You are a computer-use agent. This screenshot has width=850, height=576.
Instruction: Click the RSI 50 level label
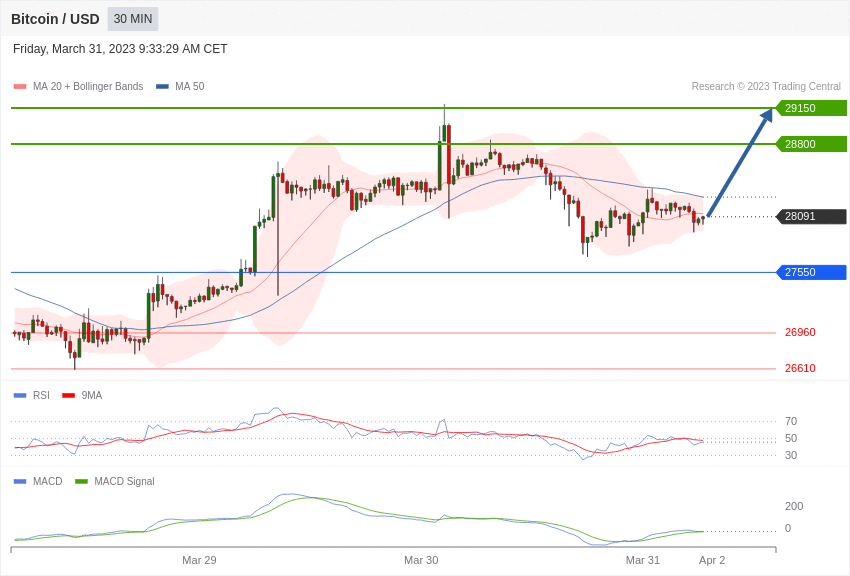791,438
